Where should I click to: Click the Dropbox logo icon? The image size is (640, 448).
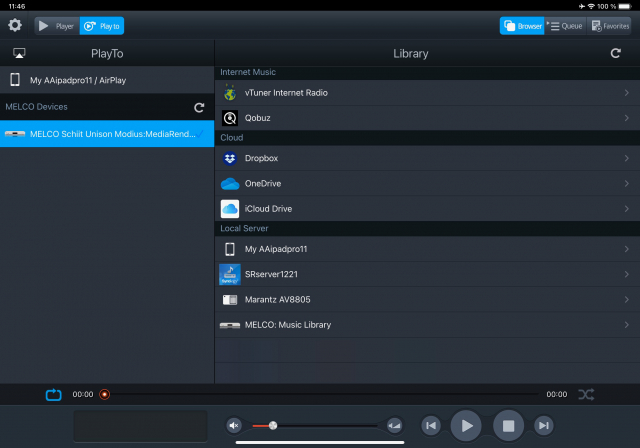230,158
